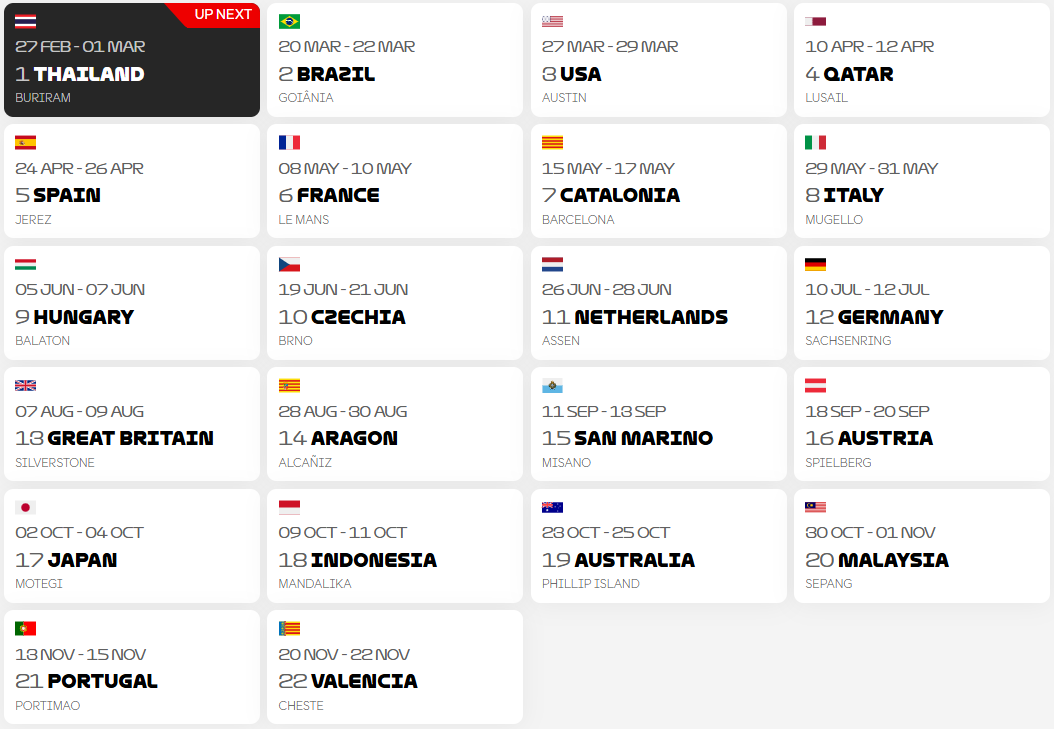1054x729 pixels.
Task: Select the Portugal round at Portimao
Action: (131, 666)
